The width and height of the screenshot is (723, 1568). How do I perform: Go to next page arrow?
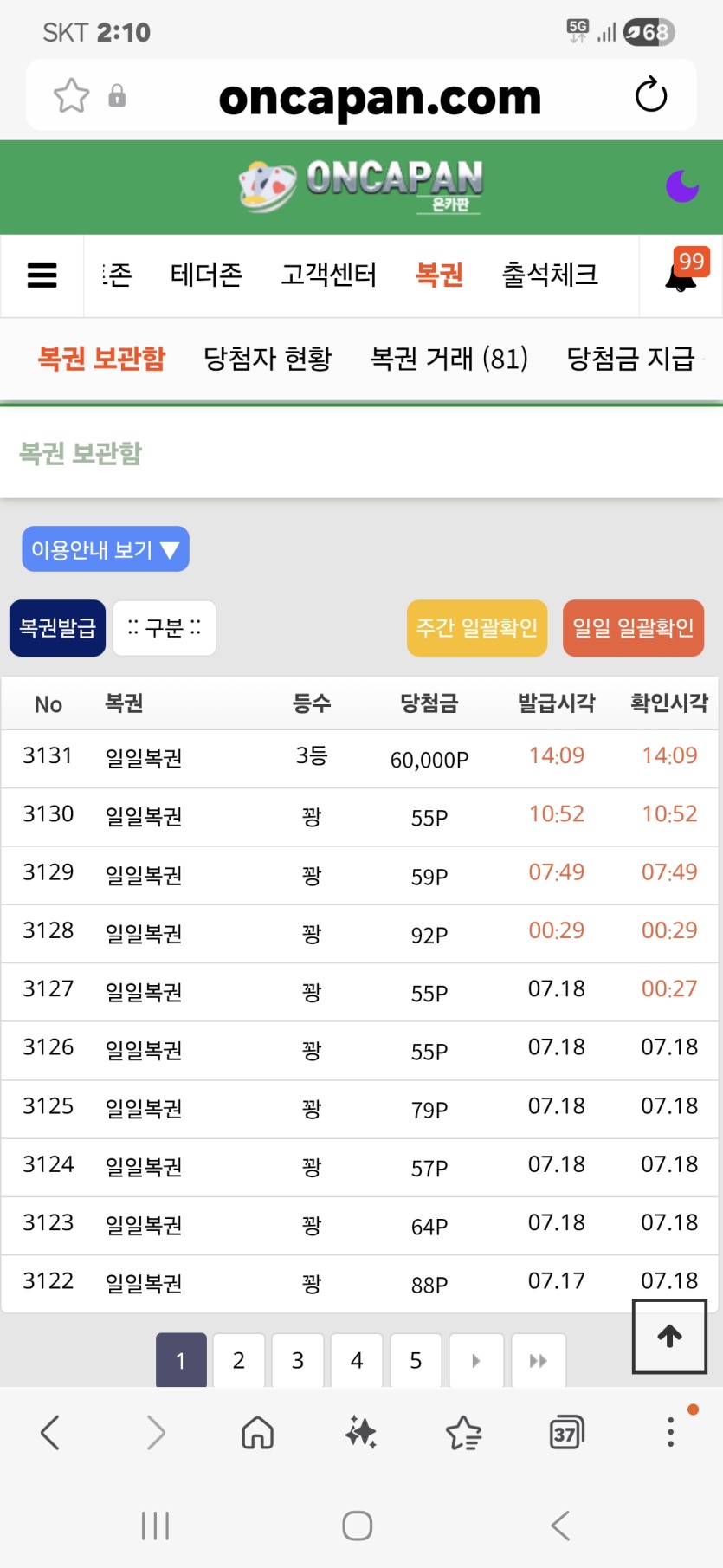click(475, 1361)
